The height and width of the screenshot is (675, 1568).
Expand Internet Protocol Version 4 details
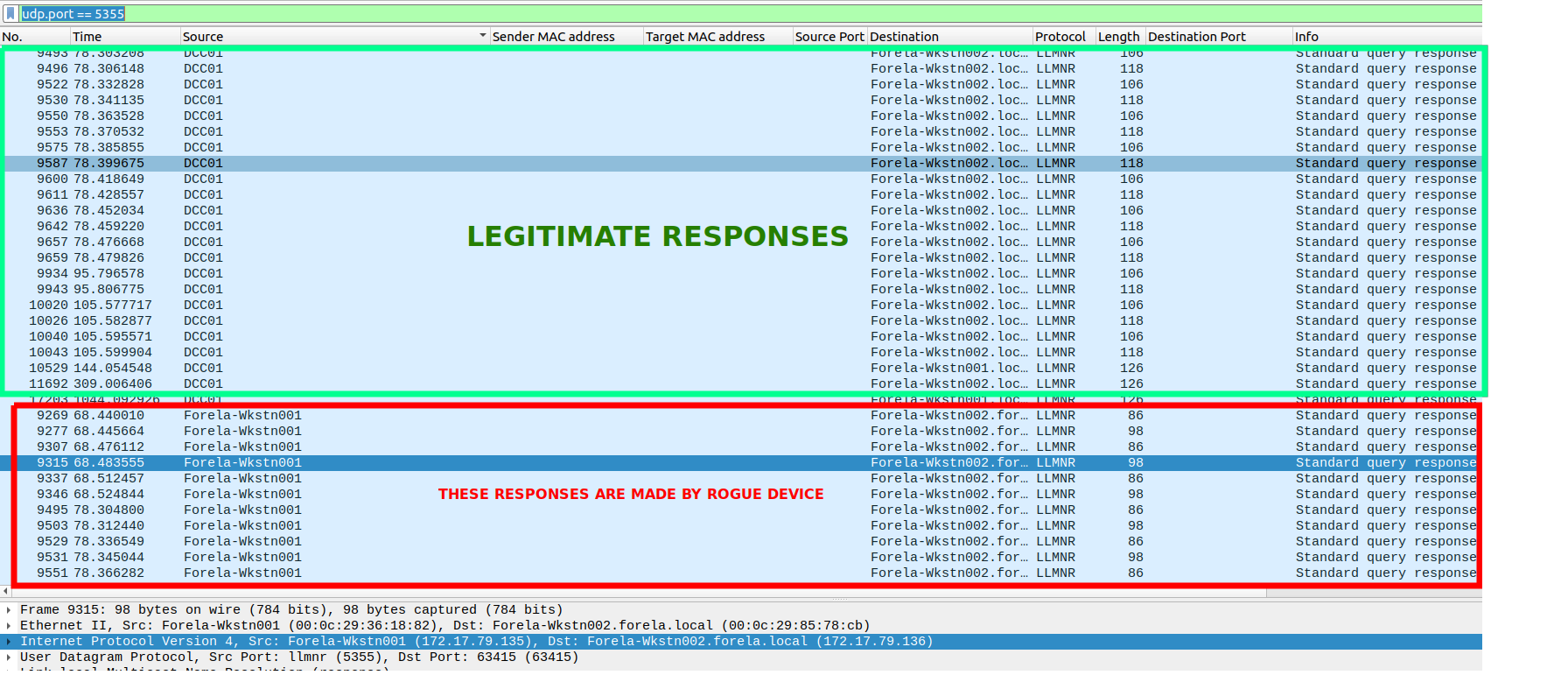9,642
